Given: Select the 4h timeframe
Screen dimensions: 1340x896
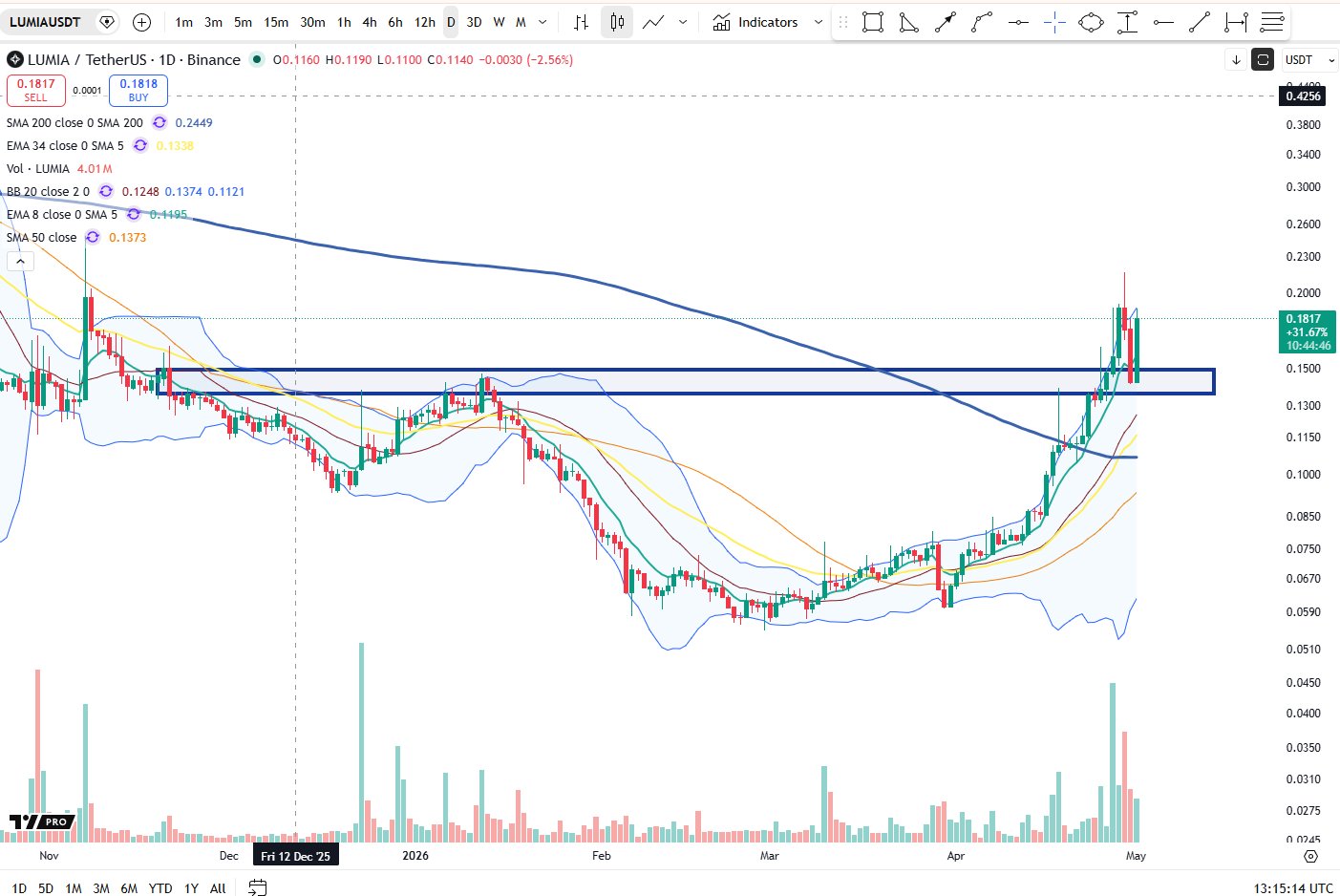Looking at the screenshot, I should [370, 22].
